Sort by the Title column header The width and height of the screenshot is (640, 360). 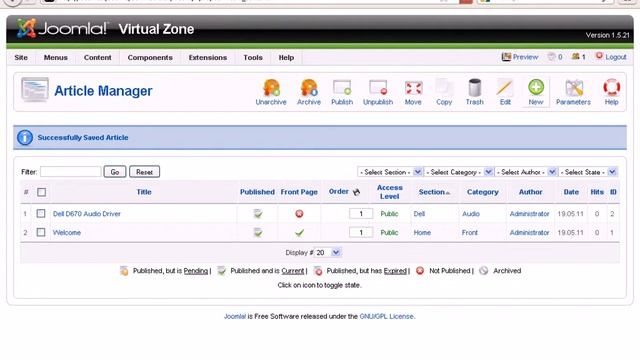pyautogui.click(x=144, y=192)
